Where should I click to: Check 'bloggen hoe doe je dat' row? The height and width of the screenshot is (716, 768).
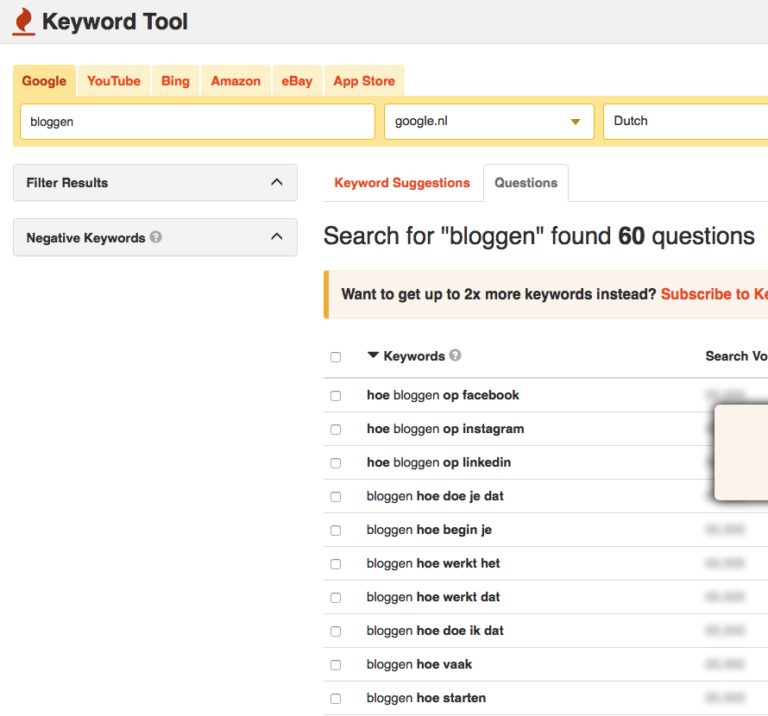(x=336, y=497)
